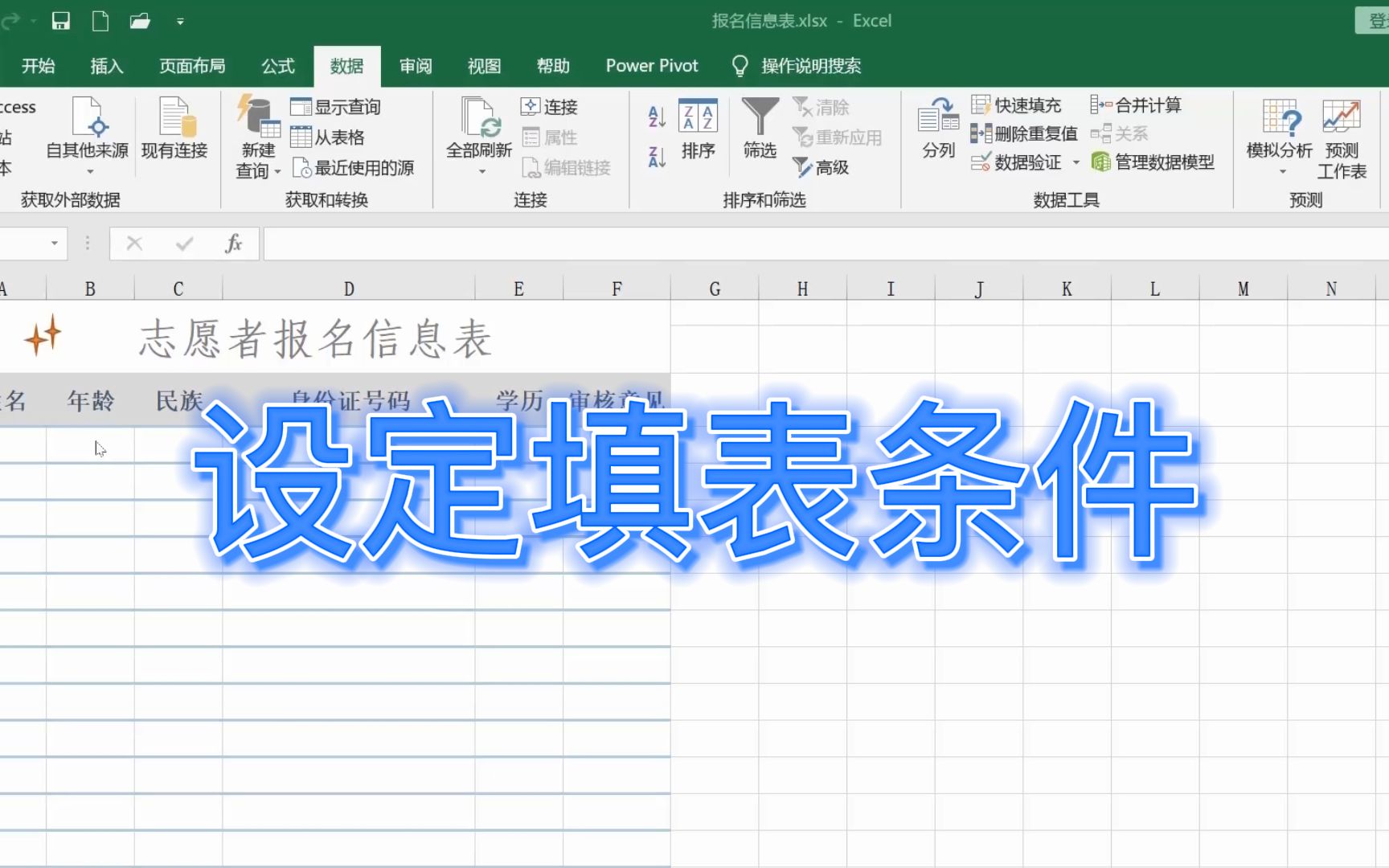Click the confirm checkmark in formula bar
Screen dimensions: 1389x868
(184, 244)
